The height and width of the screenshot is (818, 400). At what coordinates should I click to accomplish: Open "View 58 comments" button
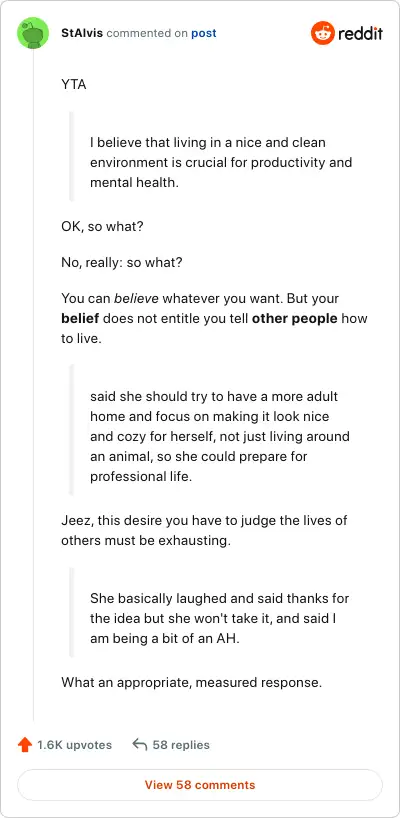point(200,785)
